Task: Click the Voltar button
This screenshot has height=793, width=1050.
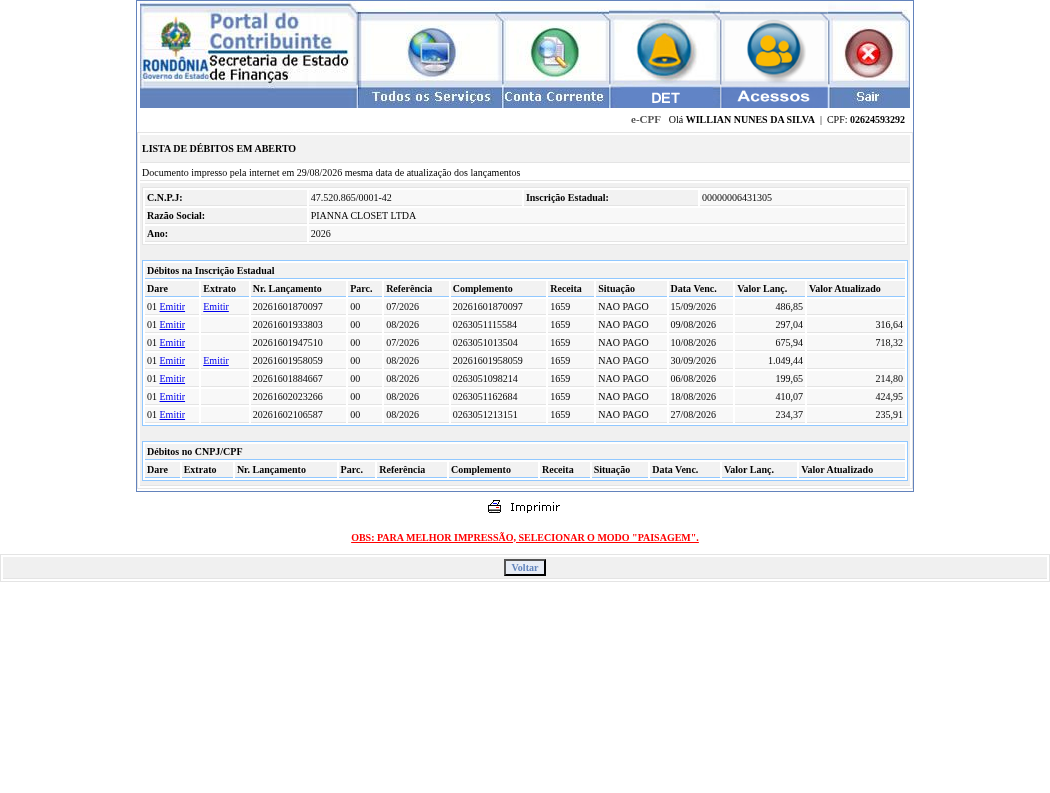Action: pos(525,568)
